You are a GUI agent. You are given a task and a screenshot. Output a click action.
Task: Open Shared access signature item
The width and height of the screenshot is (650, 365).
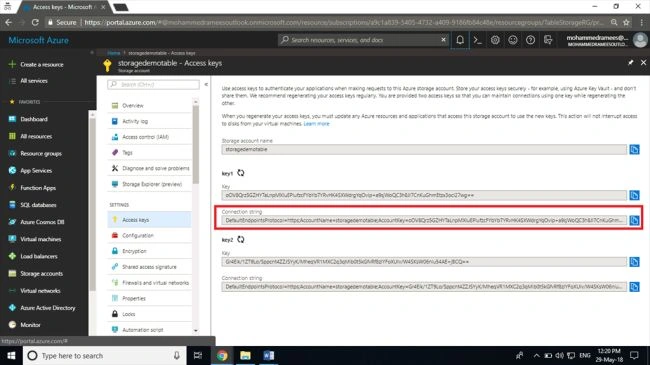149,267
